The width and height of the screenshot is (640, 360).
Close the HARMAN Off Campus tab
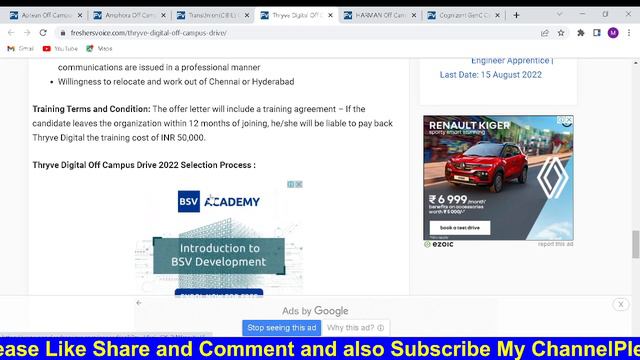click(x=414, y=15)
